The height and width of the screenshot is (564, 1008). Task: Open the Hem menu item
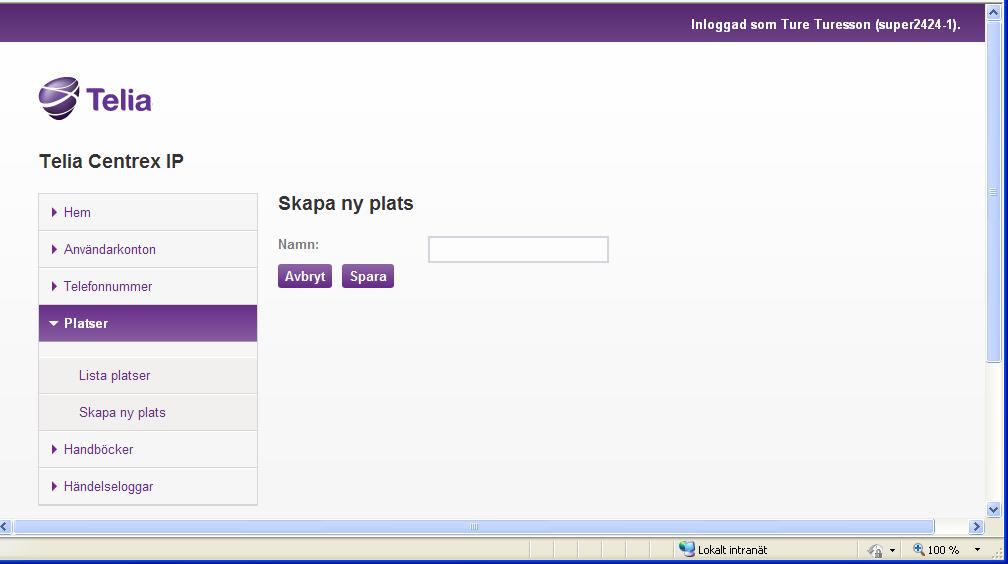148,212
